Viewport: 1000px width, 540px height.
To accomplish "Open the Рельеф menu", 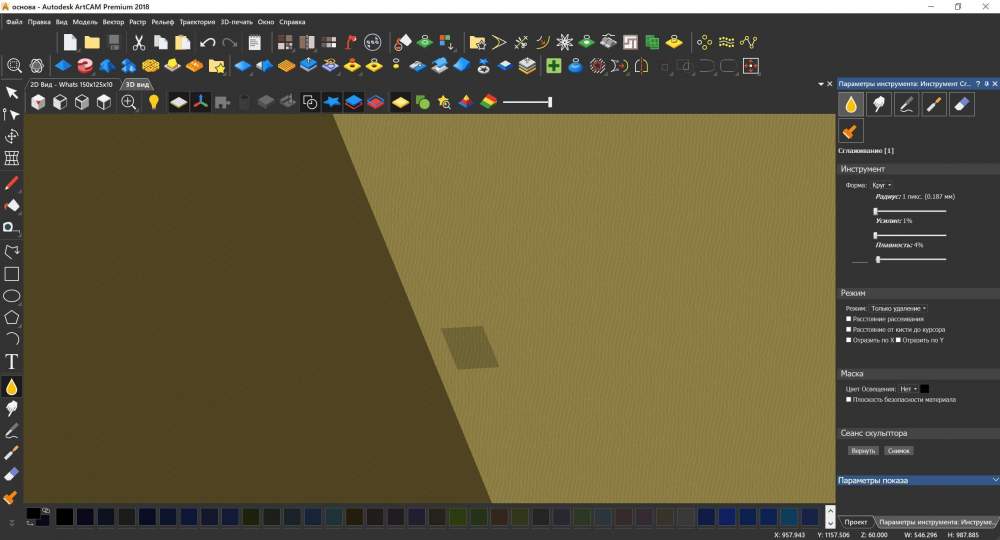I will tap(163, 21).
